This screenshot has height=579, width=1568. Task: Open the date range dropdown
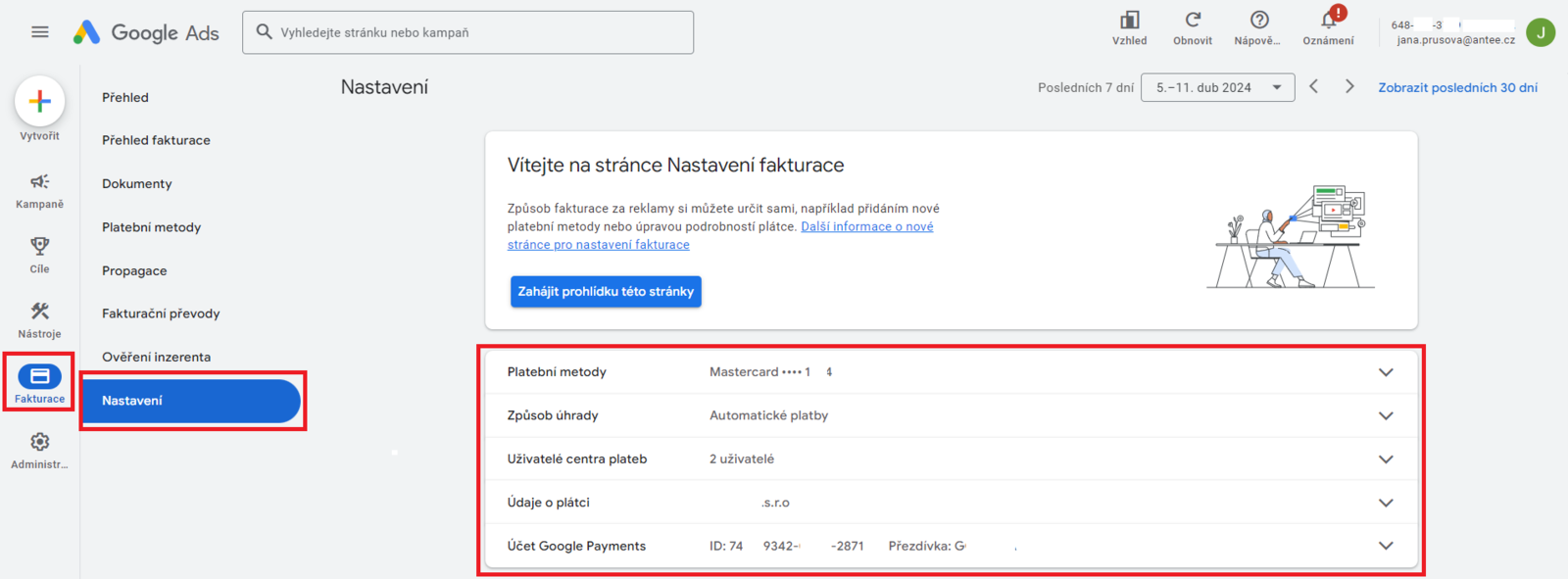tap(1217, 87)
